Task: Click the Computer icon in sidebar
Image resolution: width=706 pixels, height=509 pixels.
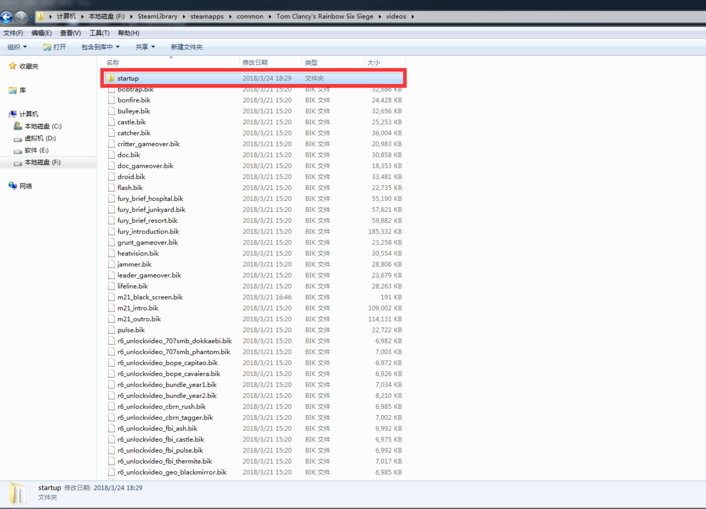Action: [x=13, y=114]
